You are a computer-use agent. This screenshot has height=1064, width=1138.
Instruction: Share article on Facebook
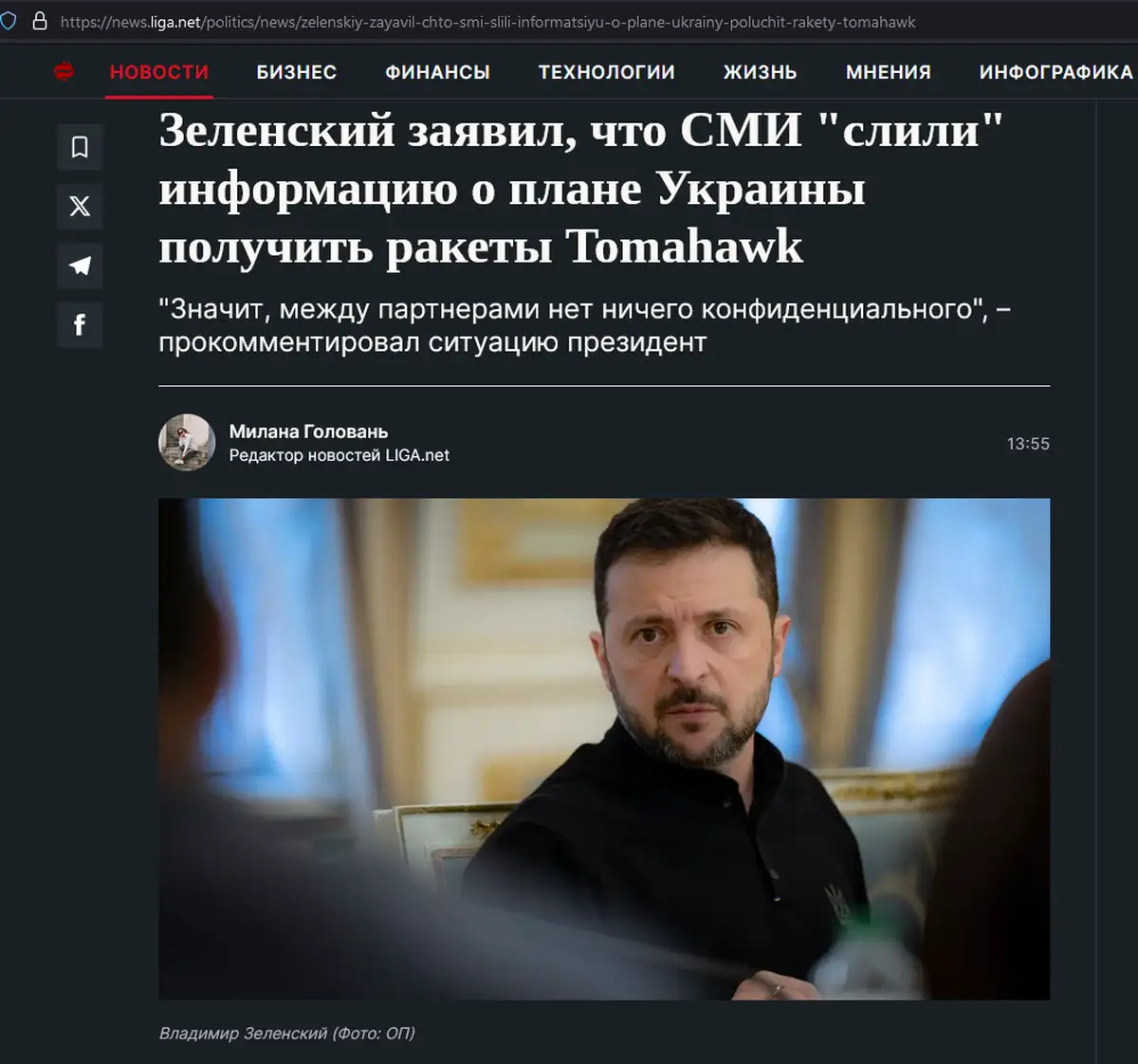pos(80,324)
